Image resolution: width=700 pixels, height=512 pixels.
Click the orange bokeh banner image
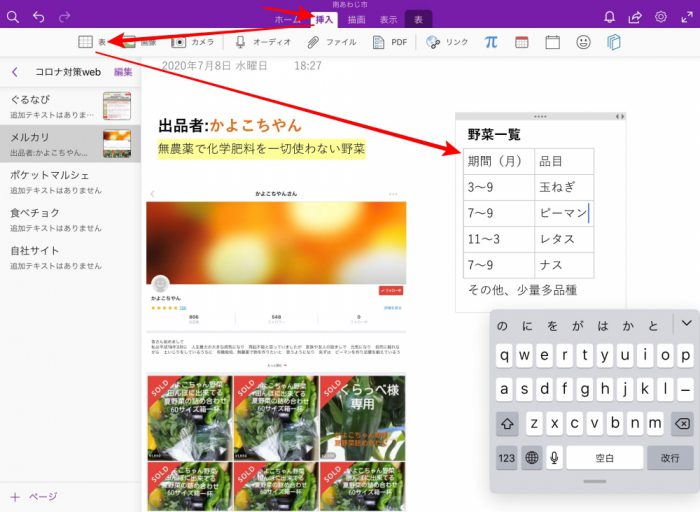276,242
